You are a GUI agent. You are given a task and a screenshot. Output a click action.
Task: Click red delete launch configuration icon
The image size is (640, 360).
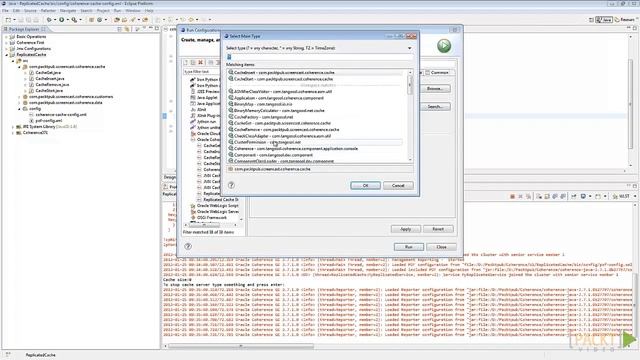click(x=201, y=62)
